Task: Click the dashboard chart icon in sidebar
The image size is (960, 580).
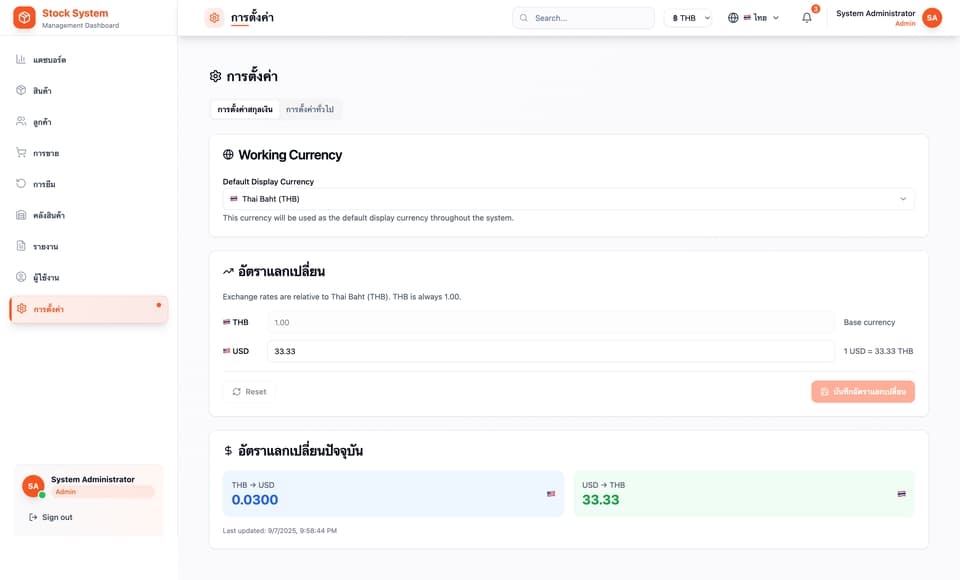Action: click(21, 59)
